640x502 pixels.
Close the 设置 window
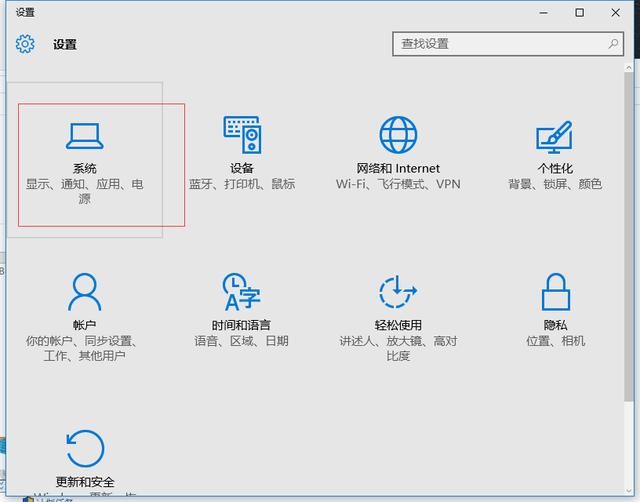[616, 12]
